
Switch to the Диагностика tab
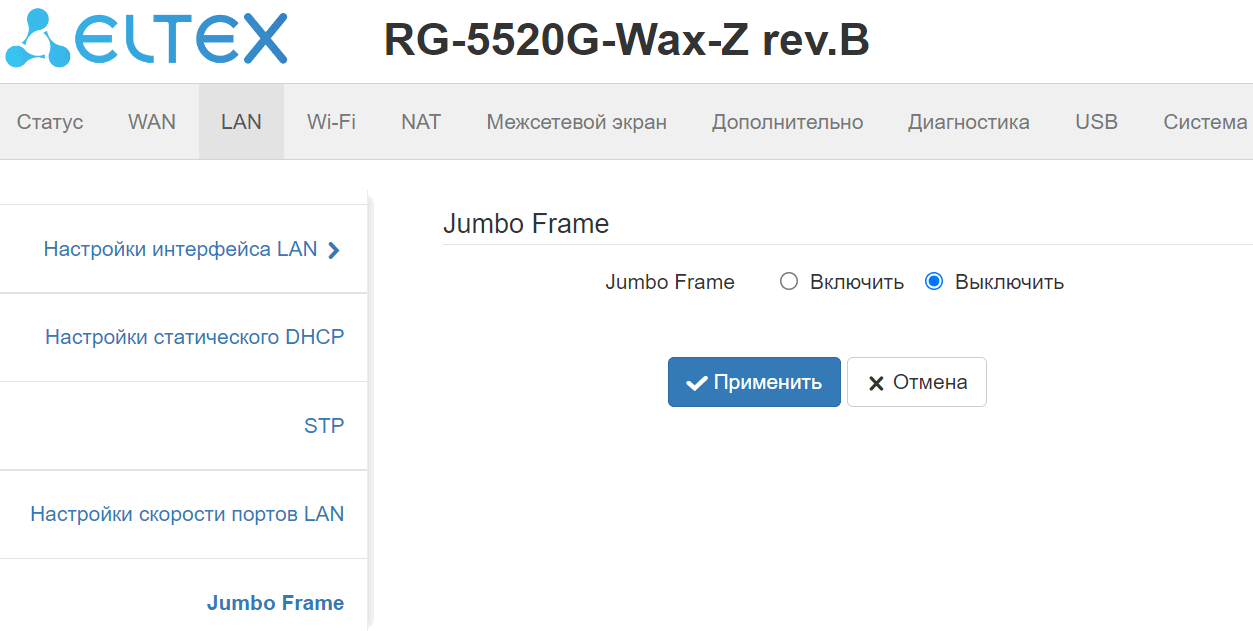pos(969,122)
